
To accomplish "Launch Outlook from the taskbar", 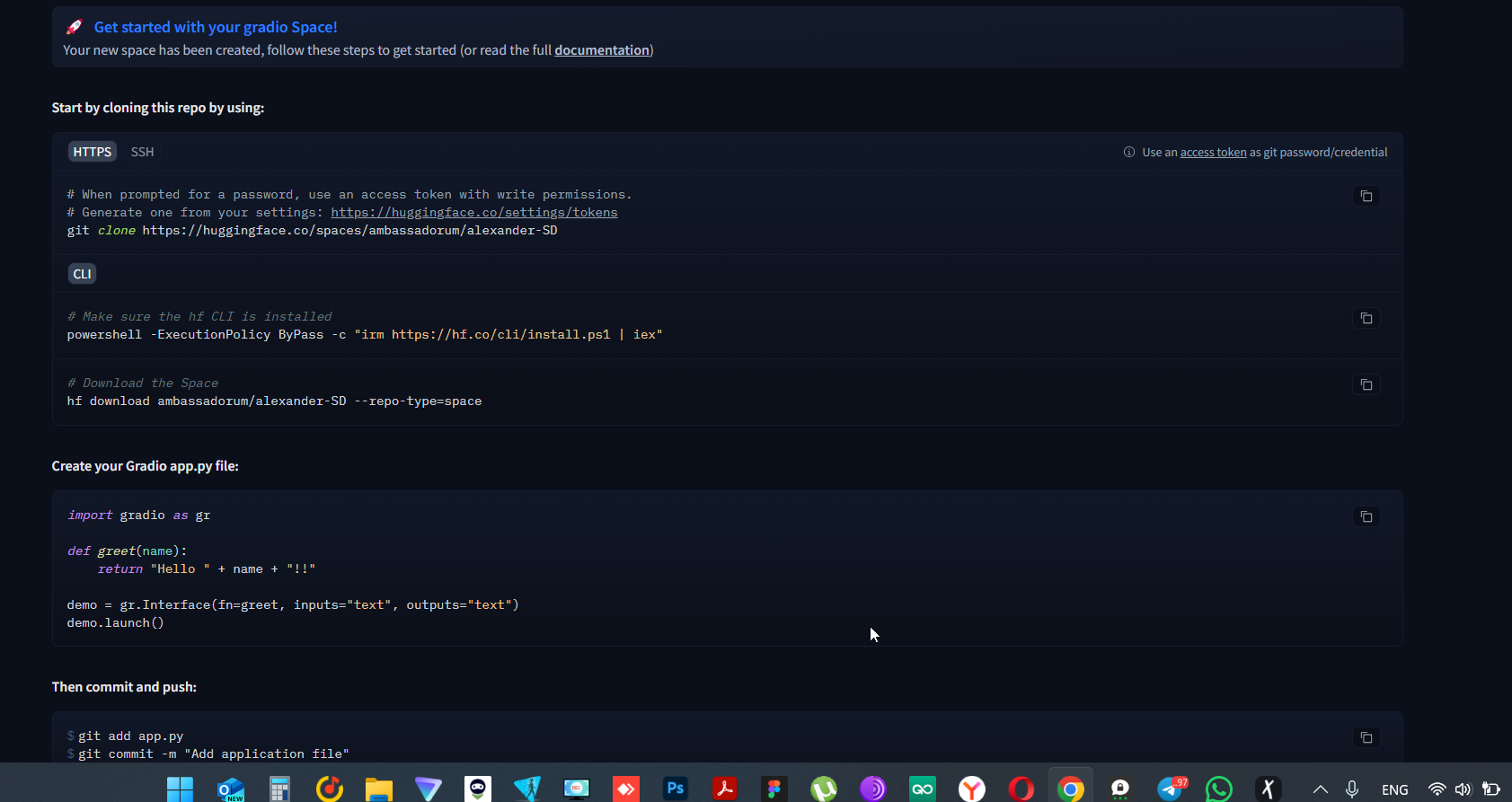I will coord(231,789).
